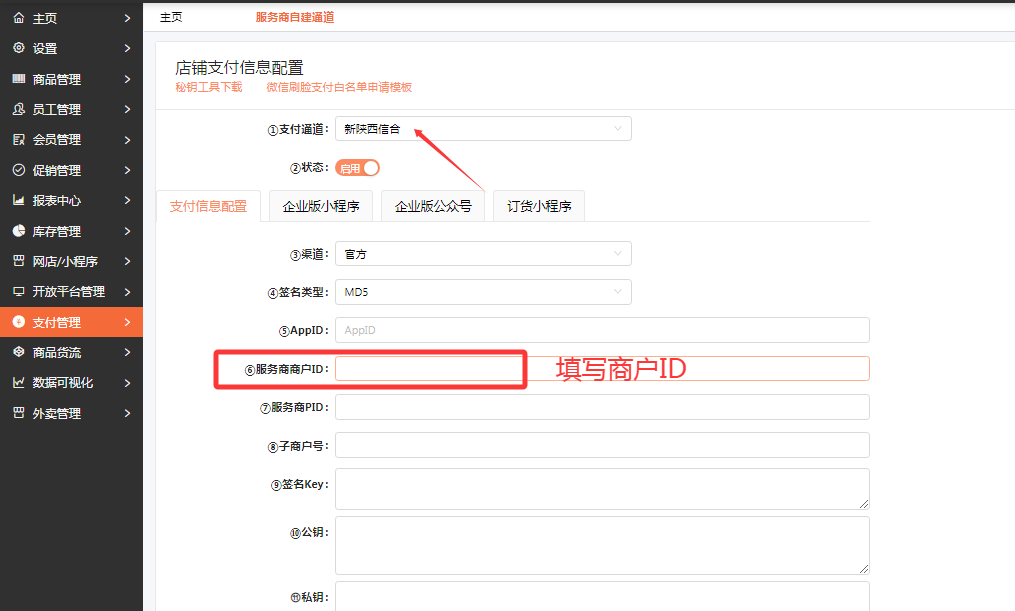Click the 商品管理 barcode icon
Image resolution: width=1015 pixels, height=611 pixels.
(x=18, y=79)
